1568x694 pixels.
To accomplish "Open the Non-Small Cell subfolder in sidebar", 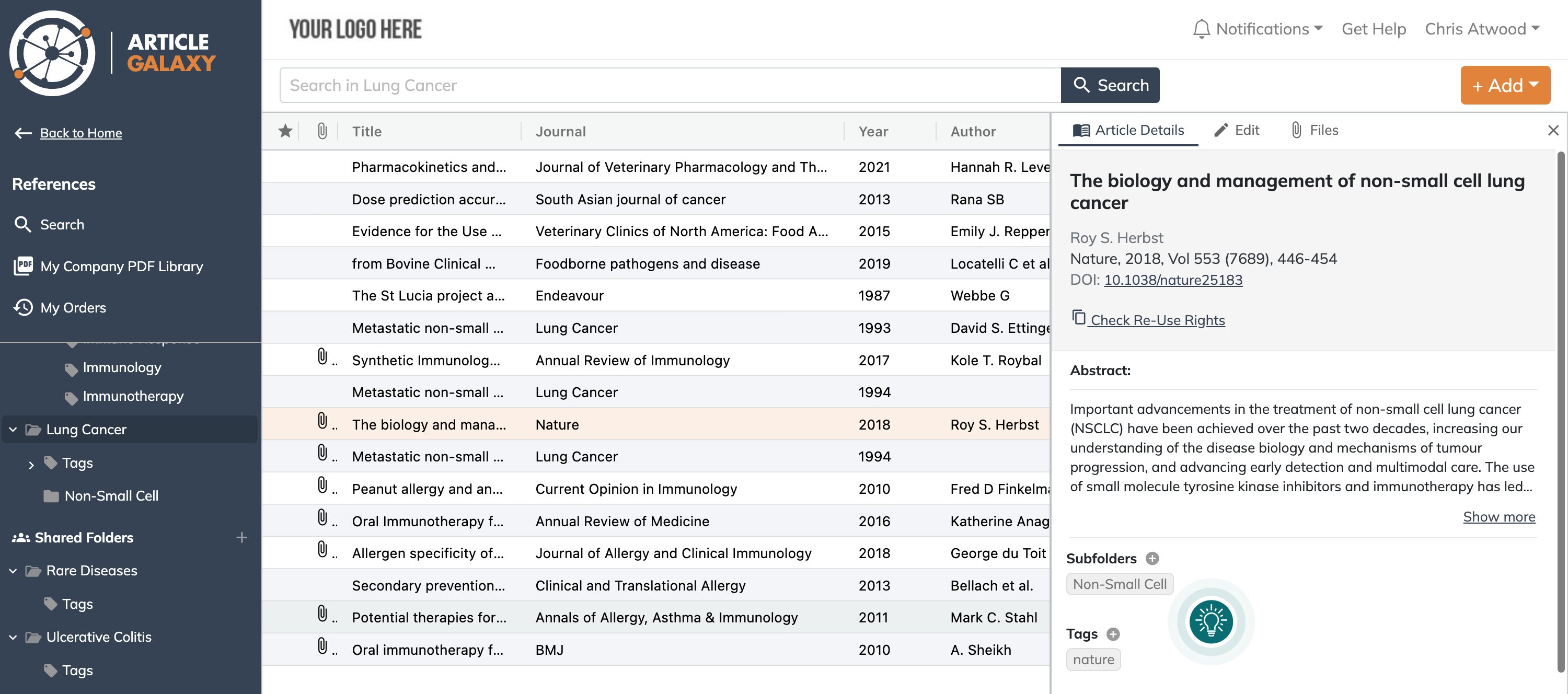I will pyautogui.click(x=111, y=496).
